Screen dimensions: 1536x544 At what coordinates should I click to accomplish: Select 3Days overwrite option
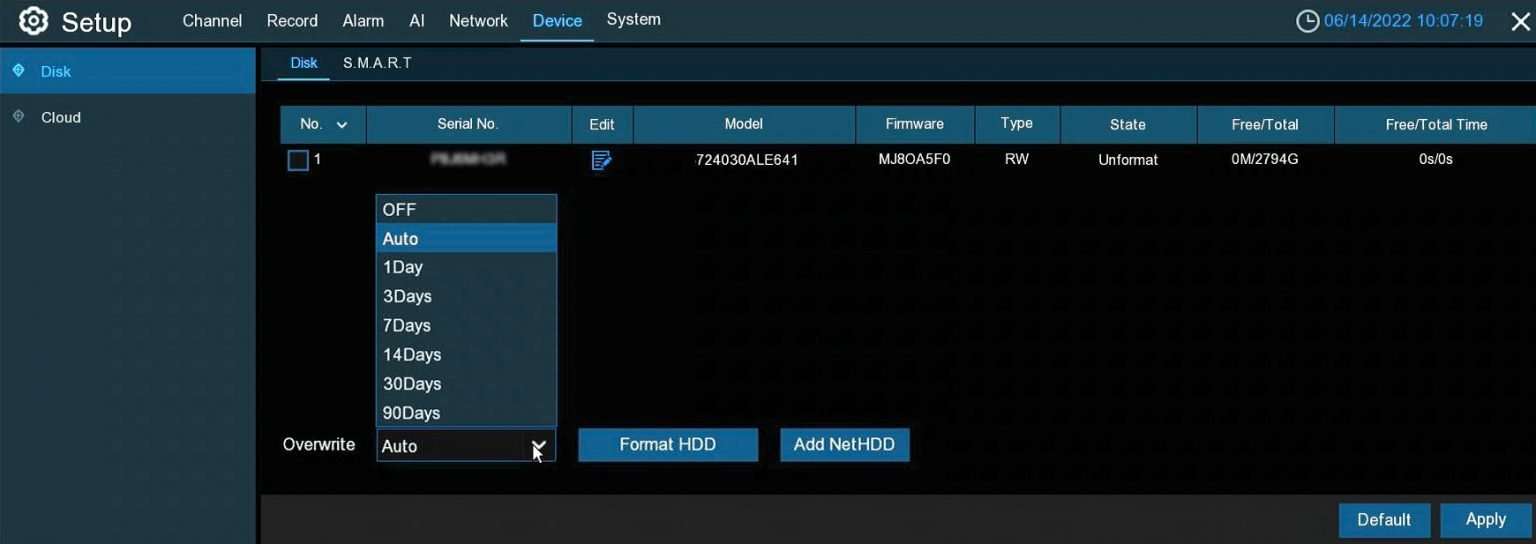(x=466, y=296)
